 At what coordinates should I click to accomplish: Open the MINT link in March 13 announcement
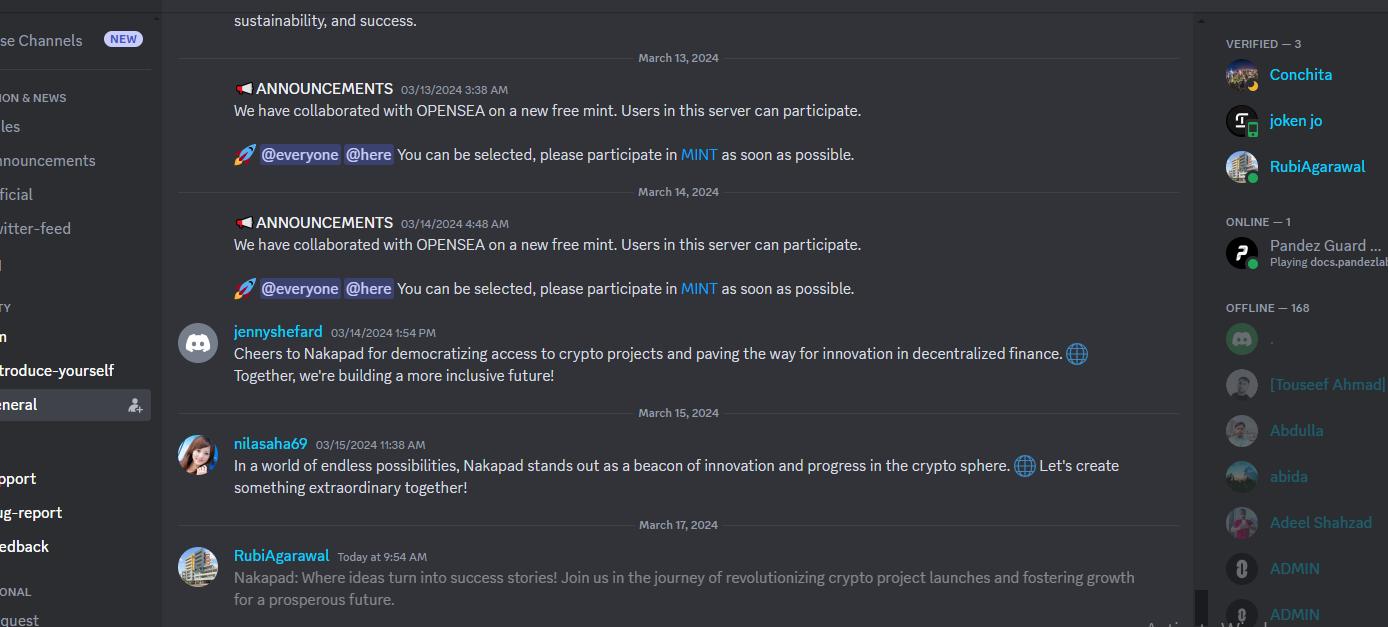point(699,155)
